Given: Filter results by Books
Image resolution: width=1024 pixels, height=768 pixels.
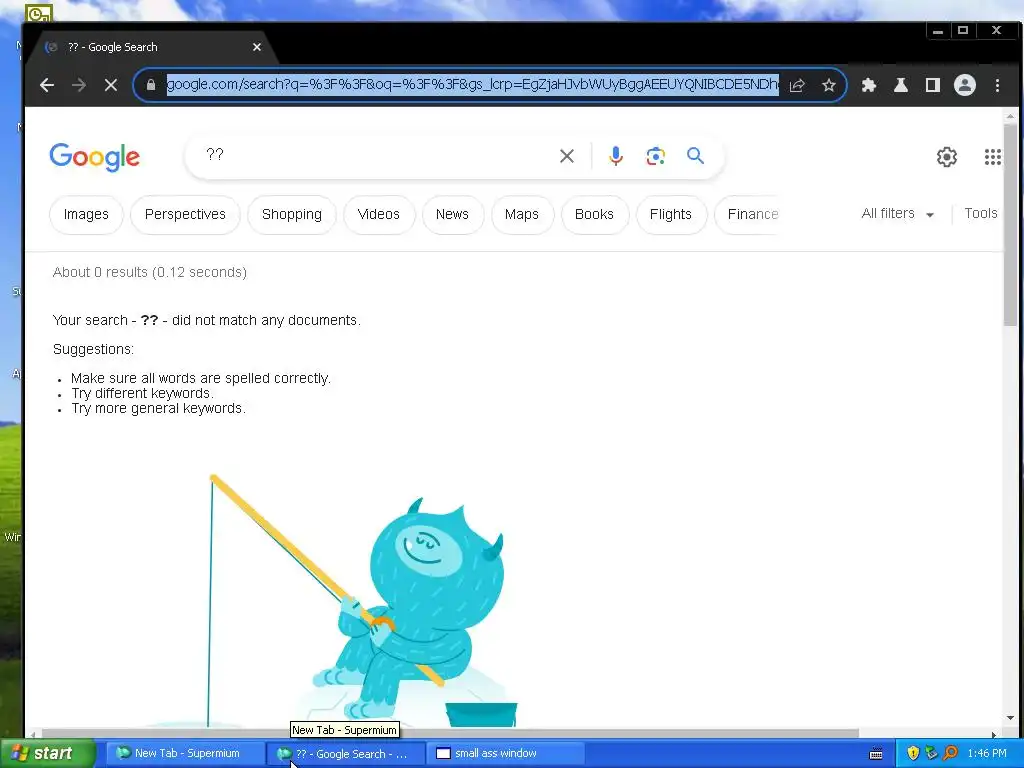Looking at the screenshot, I should point(594,214).
